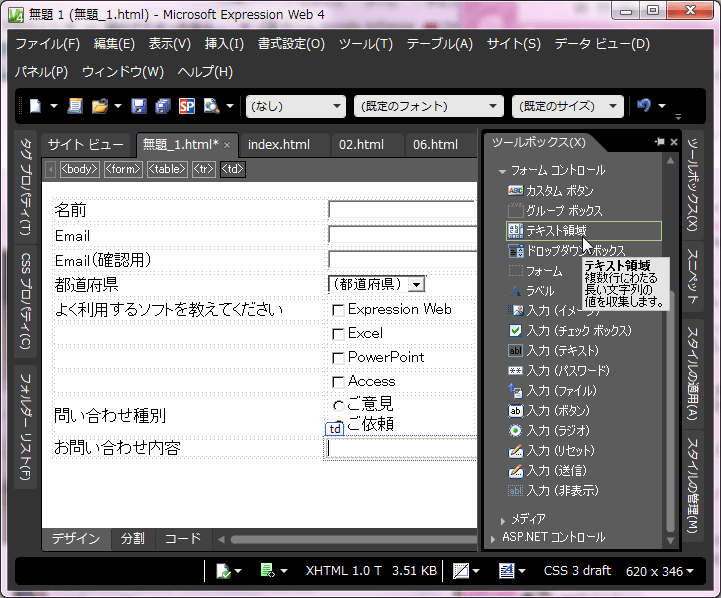Screen dimensions: 721x598
Task: Click the horizontal scrollbar of the editor
Action: (354, 540)
